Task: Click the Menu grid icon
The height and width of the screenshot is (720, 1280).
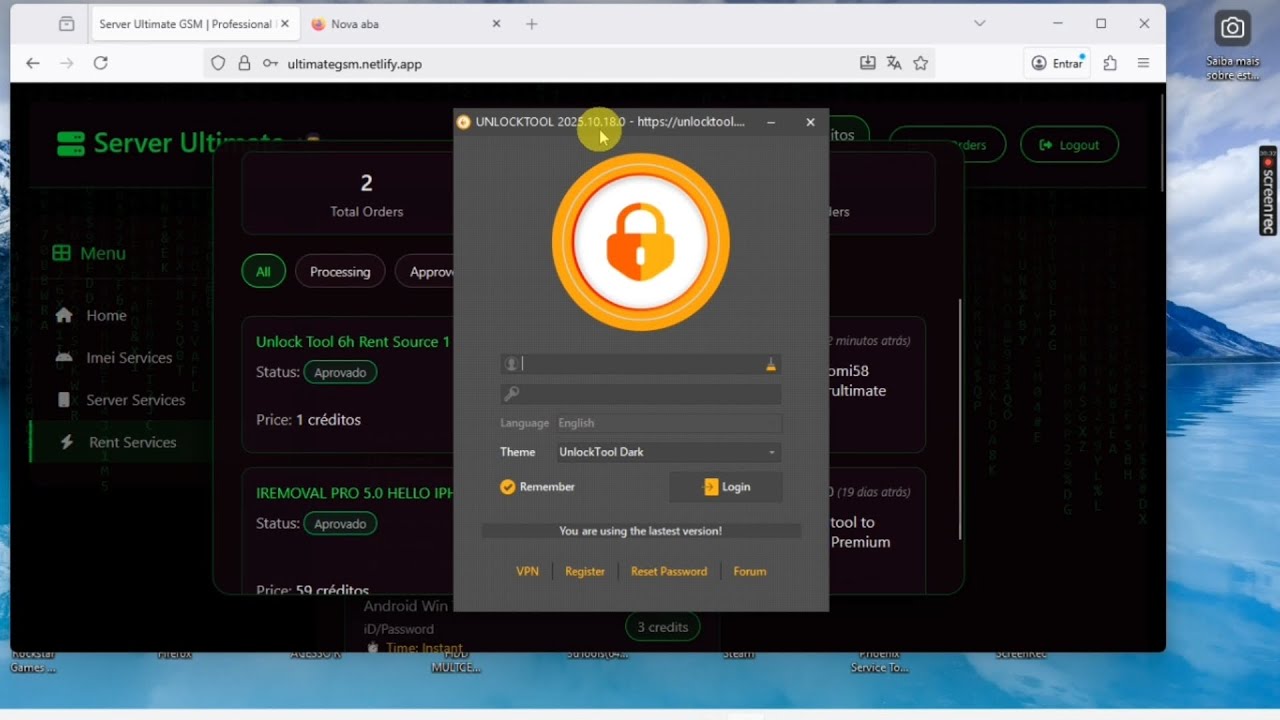Action: coord(61,253)
